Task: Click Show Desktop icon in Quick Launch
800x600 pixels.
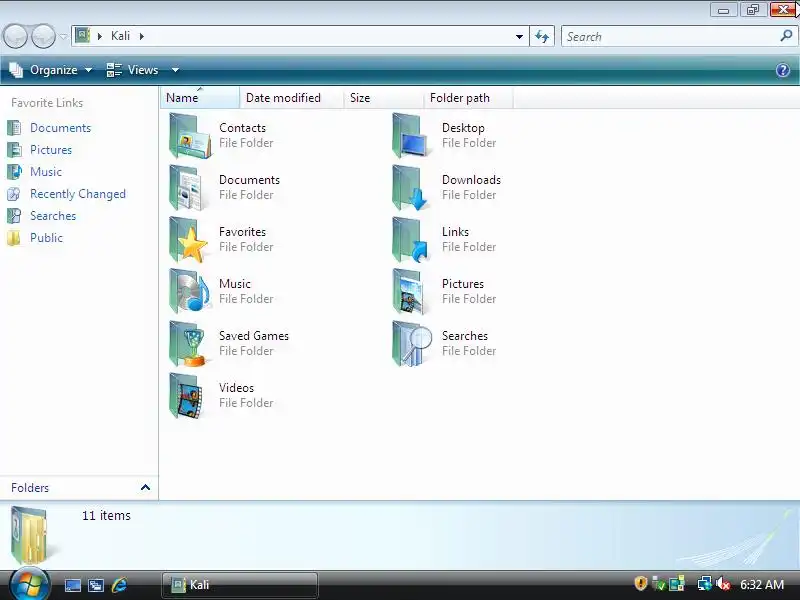Action: [x=72, y=585]
